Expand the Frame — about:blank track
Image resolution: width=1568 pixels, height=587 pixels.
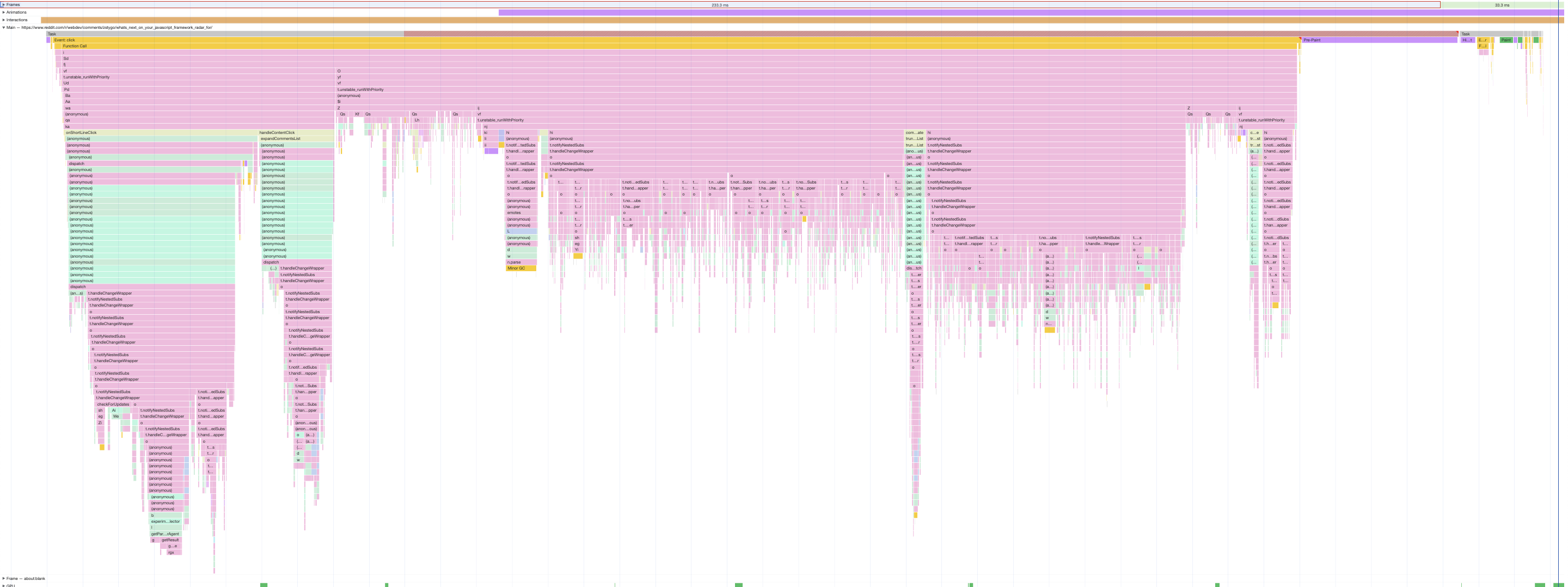tap(4, 578)
